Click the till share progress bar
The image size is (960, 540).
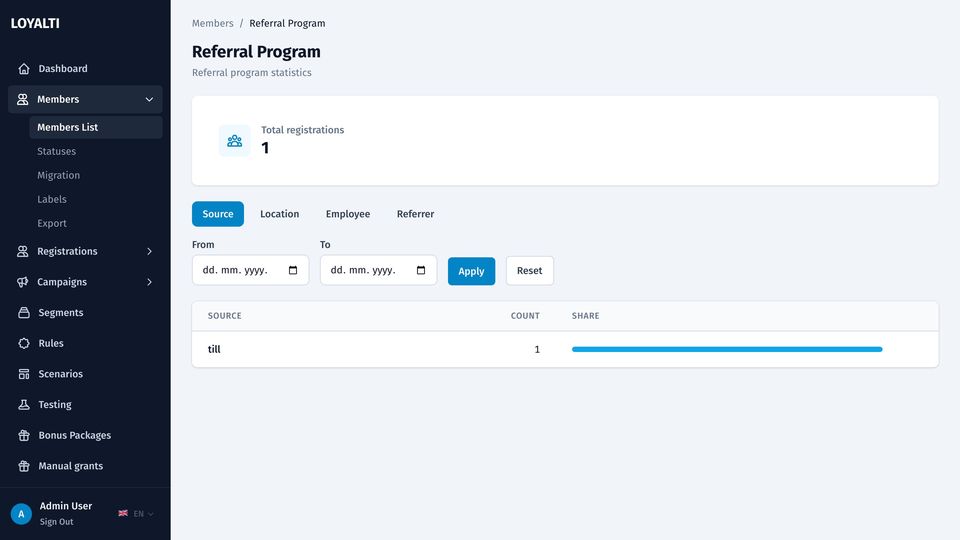[727, 350]
